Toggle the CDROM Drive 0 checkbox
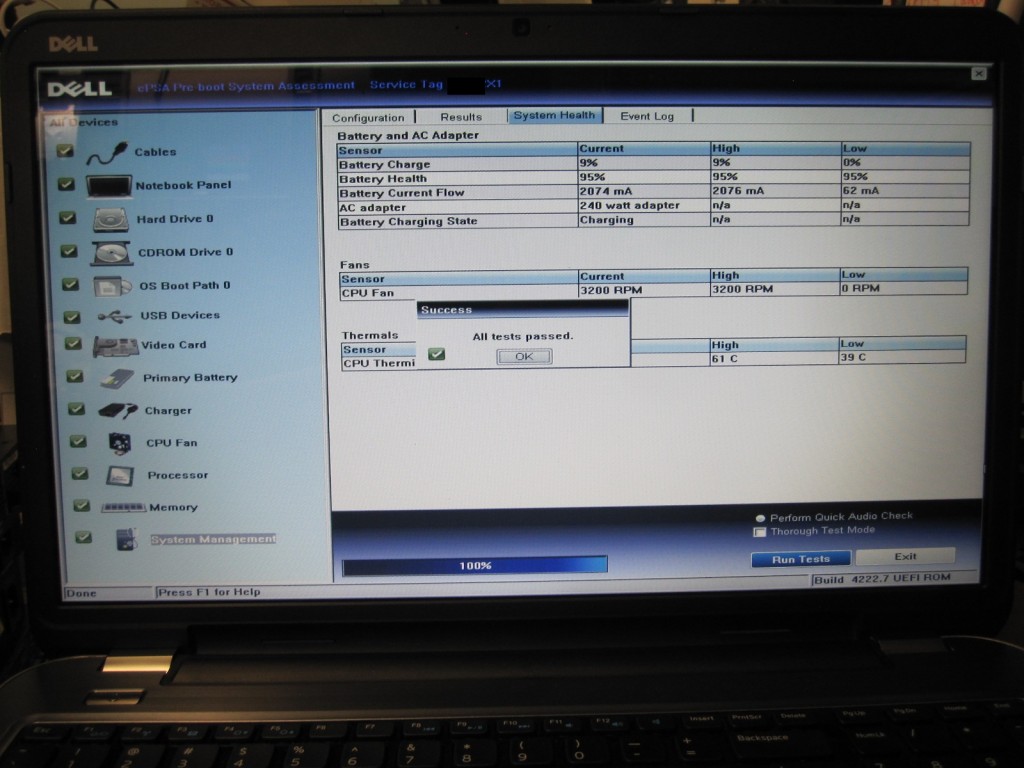The width and height of the screenshot is (1024, 768). (x=69, y=251)
